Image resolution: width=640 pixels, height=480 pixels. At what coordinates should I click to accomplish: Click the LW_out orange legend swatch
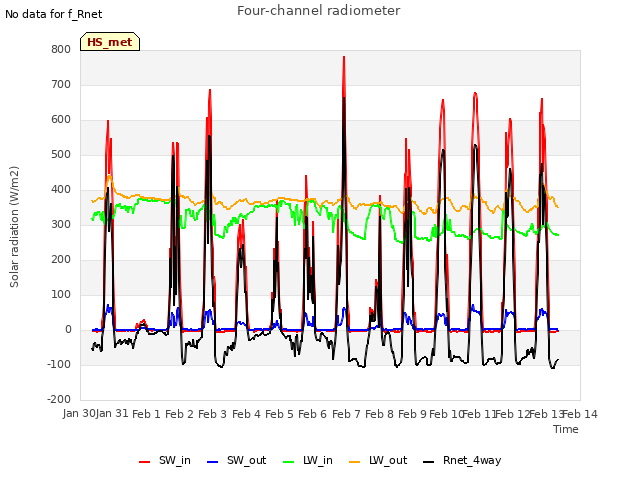click(x=355, y=462)
